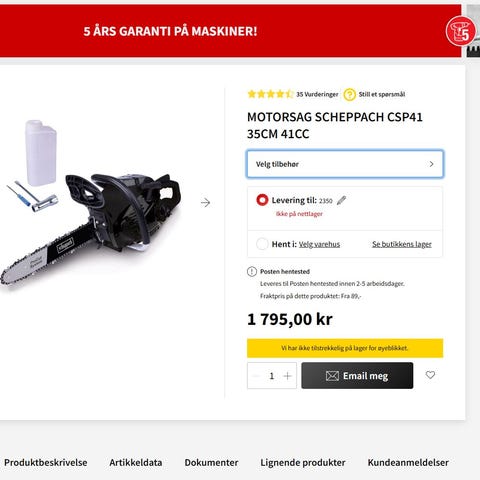The image size is (480, 480).
Task: Click the star rating icons
Action: pos(270,94)
